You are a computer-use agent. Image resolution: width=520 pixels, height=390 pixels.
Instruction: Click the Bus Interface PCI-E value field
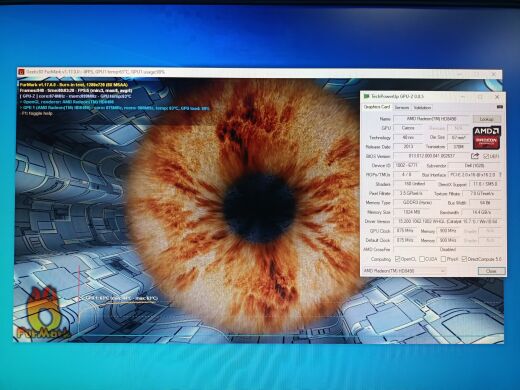473,175
